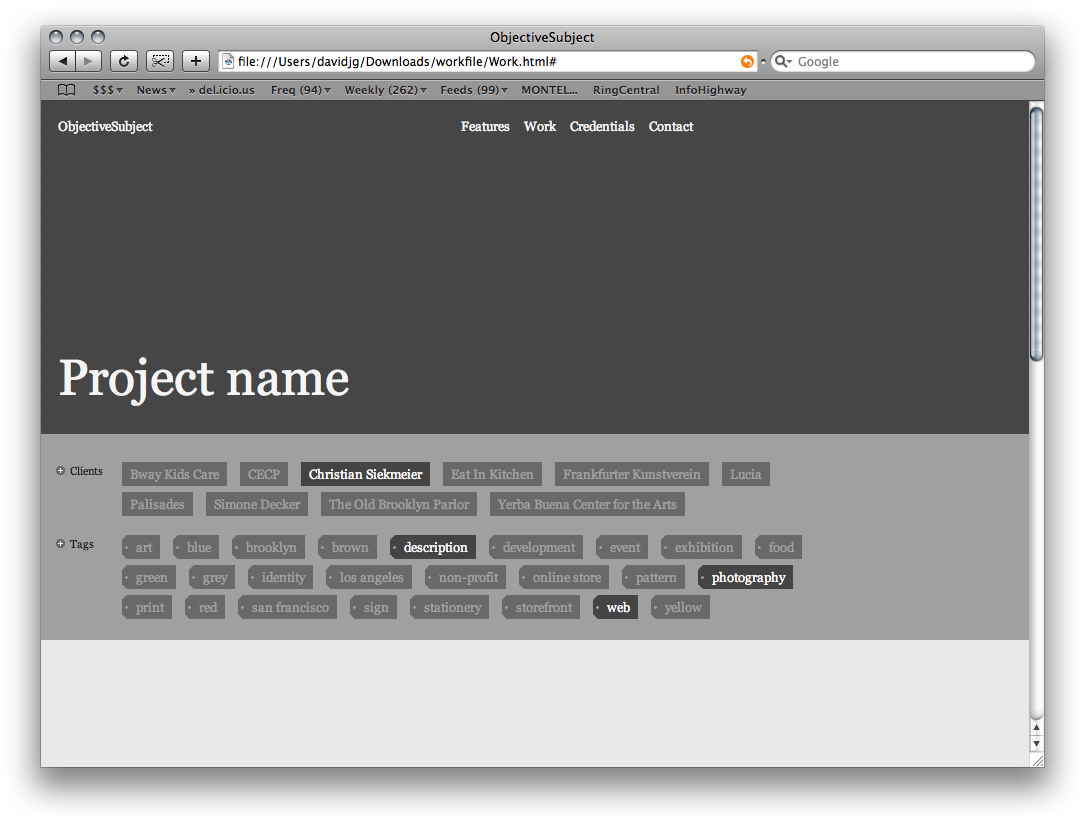This screenshot has height=823, width=1085.
Task: Click the Google search magnifier icon
Action: click(783, 62)
